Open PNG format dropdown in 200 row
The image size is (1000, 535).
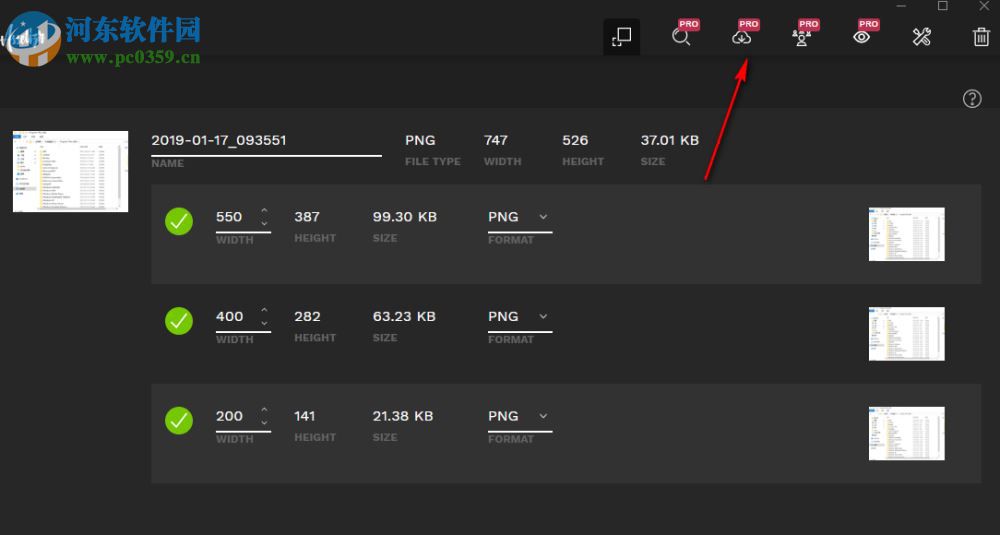point(520,416)
